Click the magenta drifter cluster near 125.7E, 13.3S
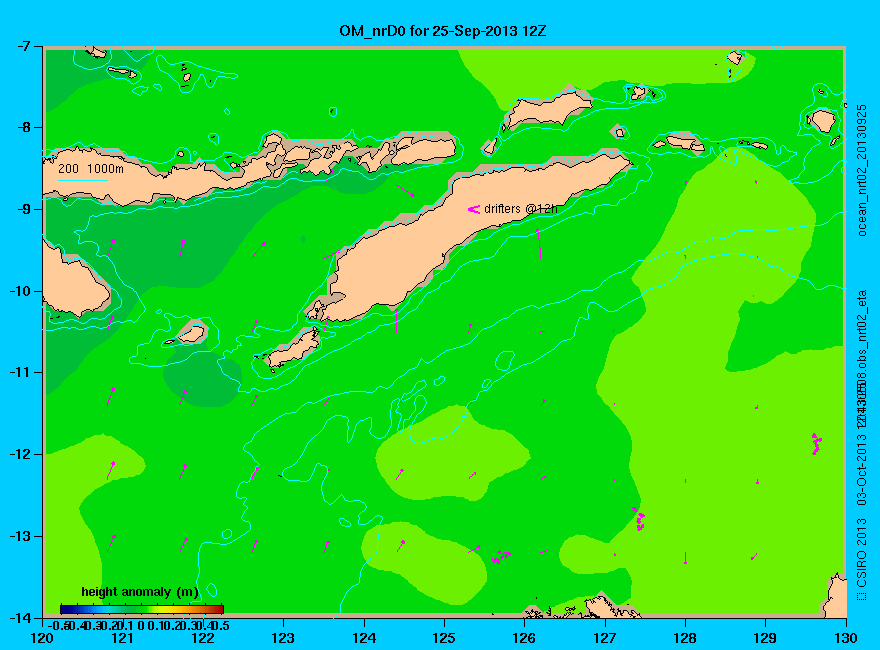 [x=501, y=557]
